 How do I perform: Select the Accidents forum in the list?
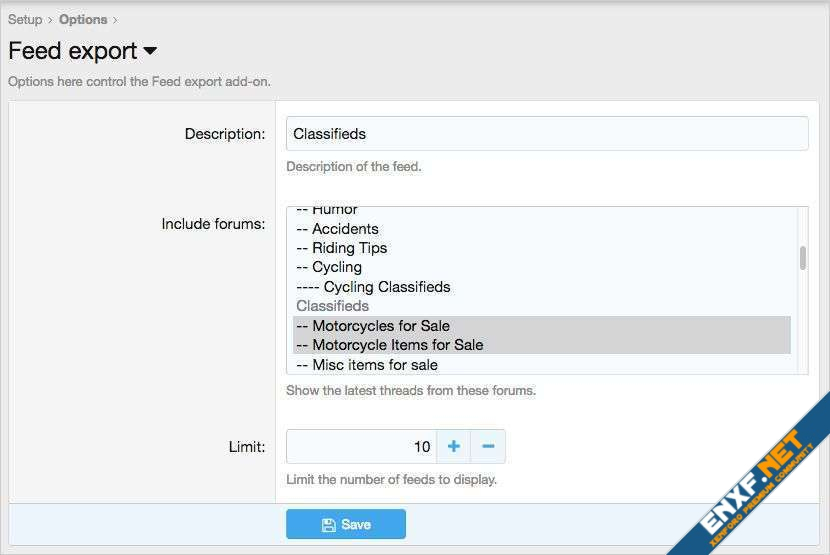point(345,229)
